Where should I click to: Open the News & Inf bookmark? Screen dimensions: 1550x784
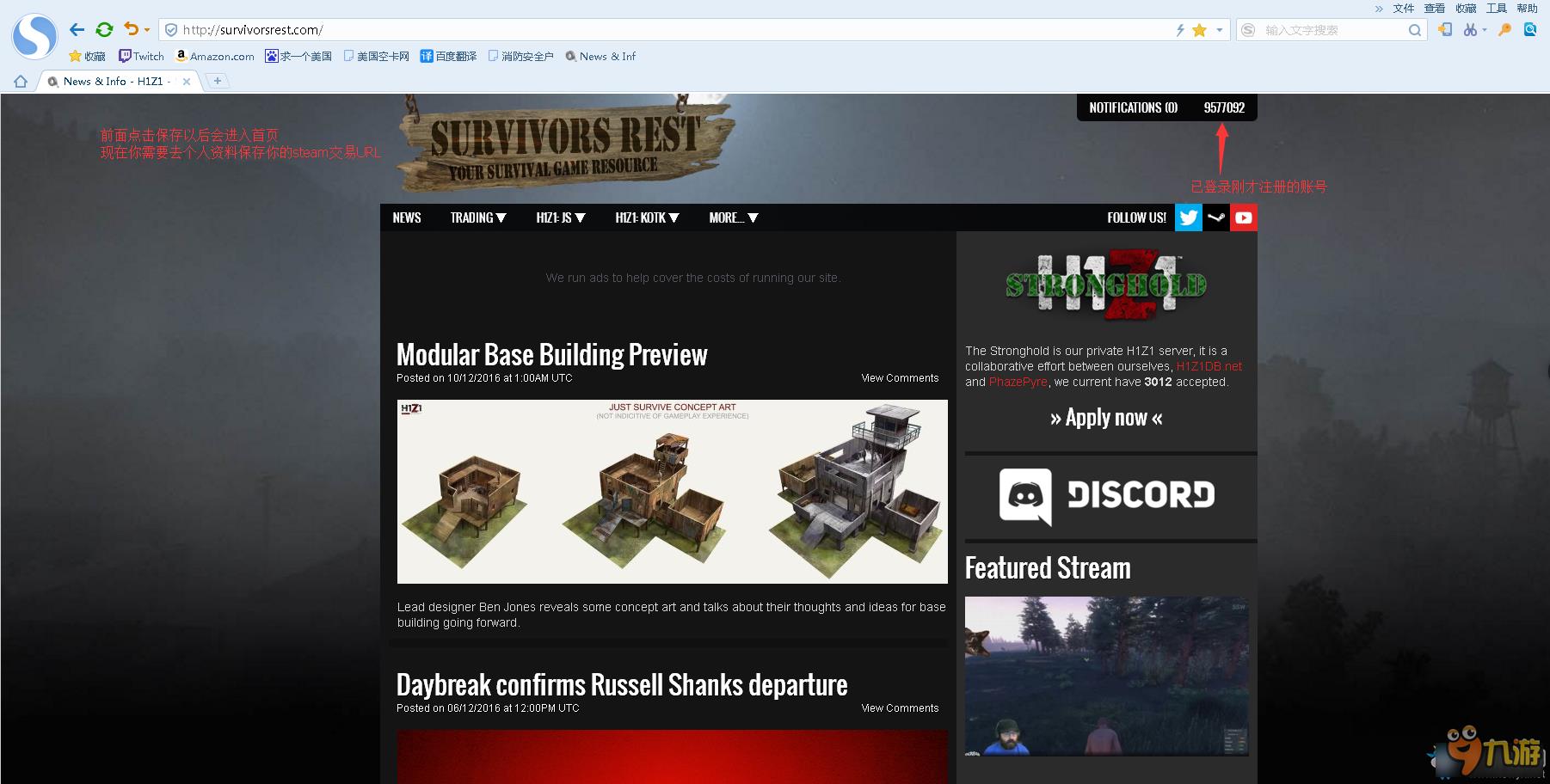coord(600,56)
